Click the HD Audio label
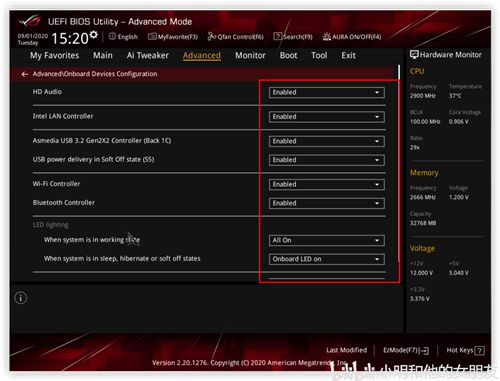 pyautogui.click(x=47, y=92)
